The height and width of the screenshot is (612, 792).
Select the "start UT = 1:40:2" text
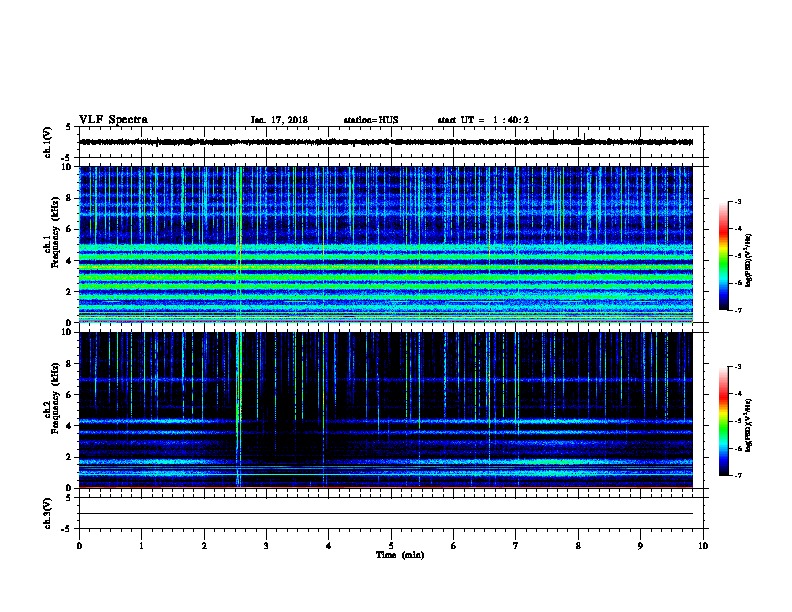point(483,120)
